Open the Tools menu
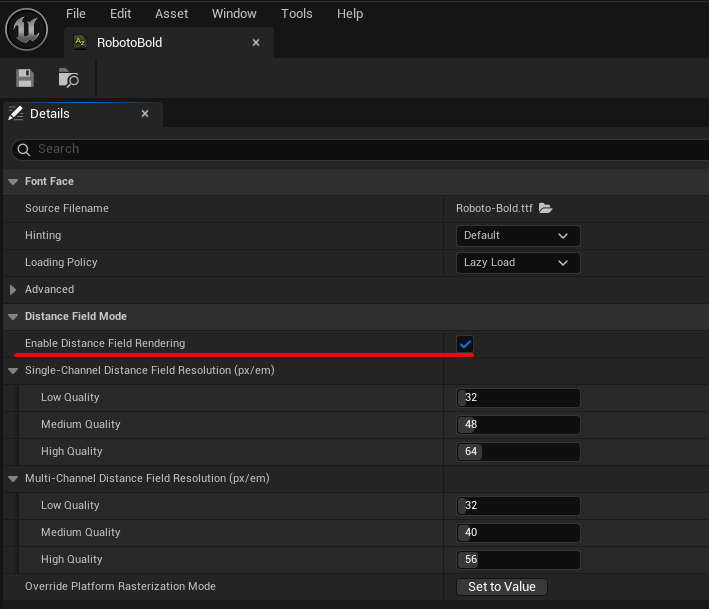The width and height of the screenshot is (709, 609). pos(296,14)
